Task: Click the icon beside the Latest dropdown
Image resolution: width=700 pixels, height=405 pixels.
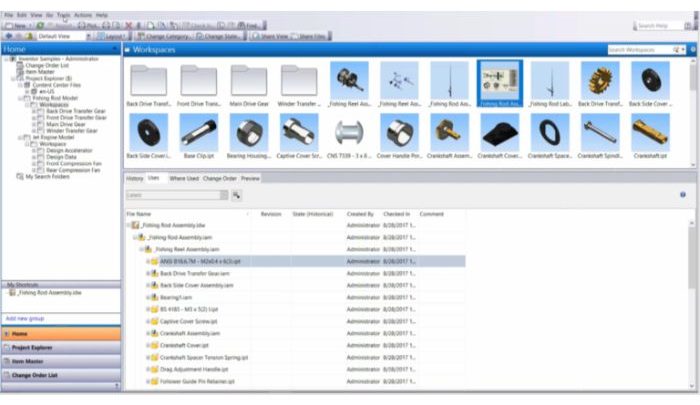Action: pyautogui.click(x=237, y=195)
